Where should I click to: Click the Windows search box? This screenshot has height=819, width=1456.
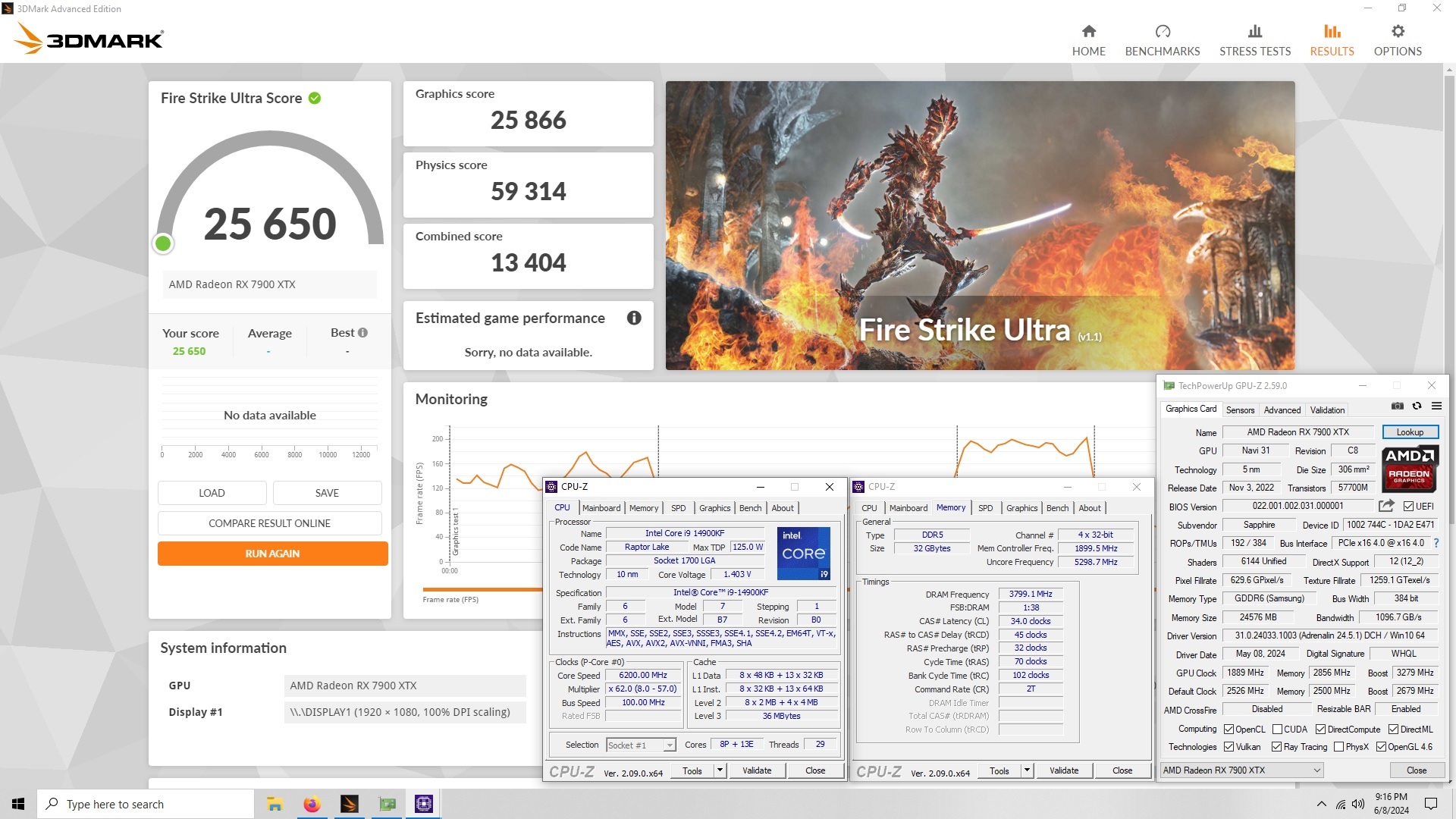146,804
